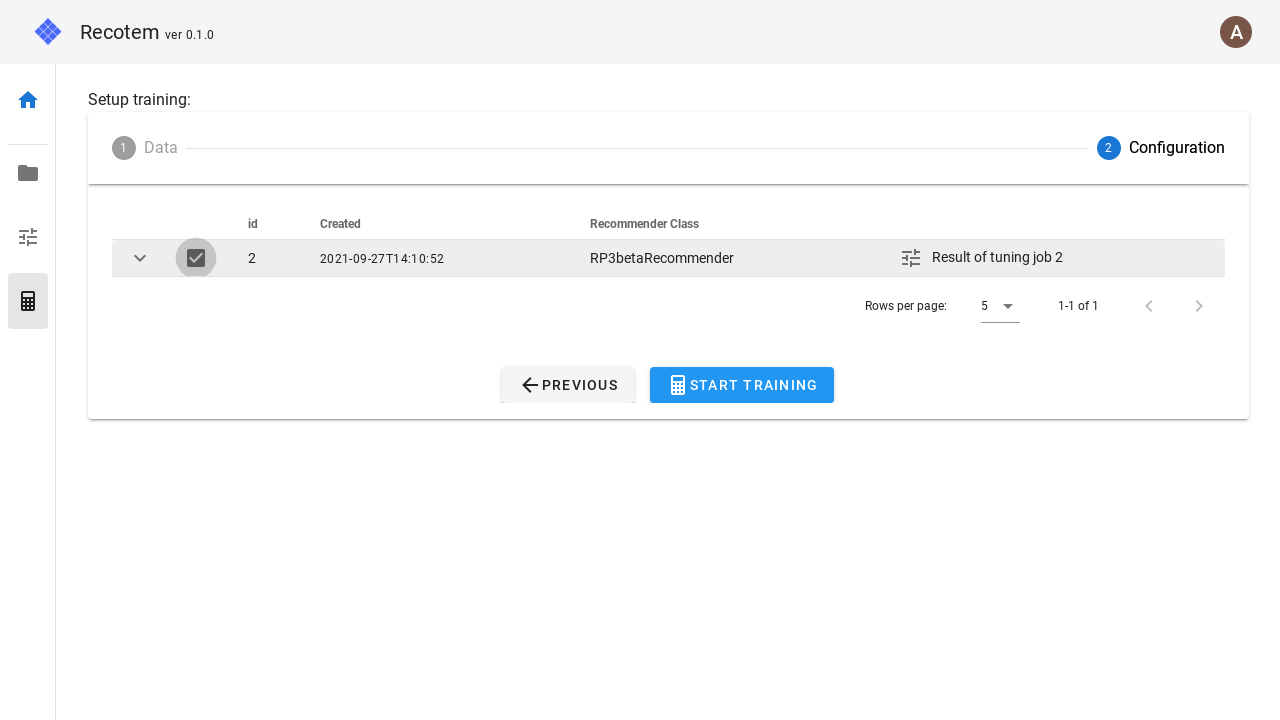Click tuning icon beside Result of tuning job 2
This screenshot has width=1280, height=720.
[x=911, y=258]
